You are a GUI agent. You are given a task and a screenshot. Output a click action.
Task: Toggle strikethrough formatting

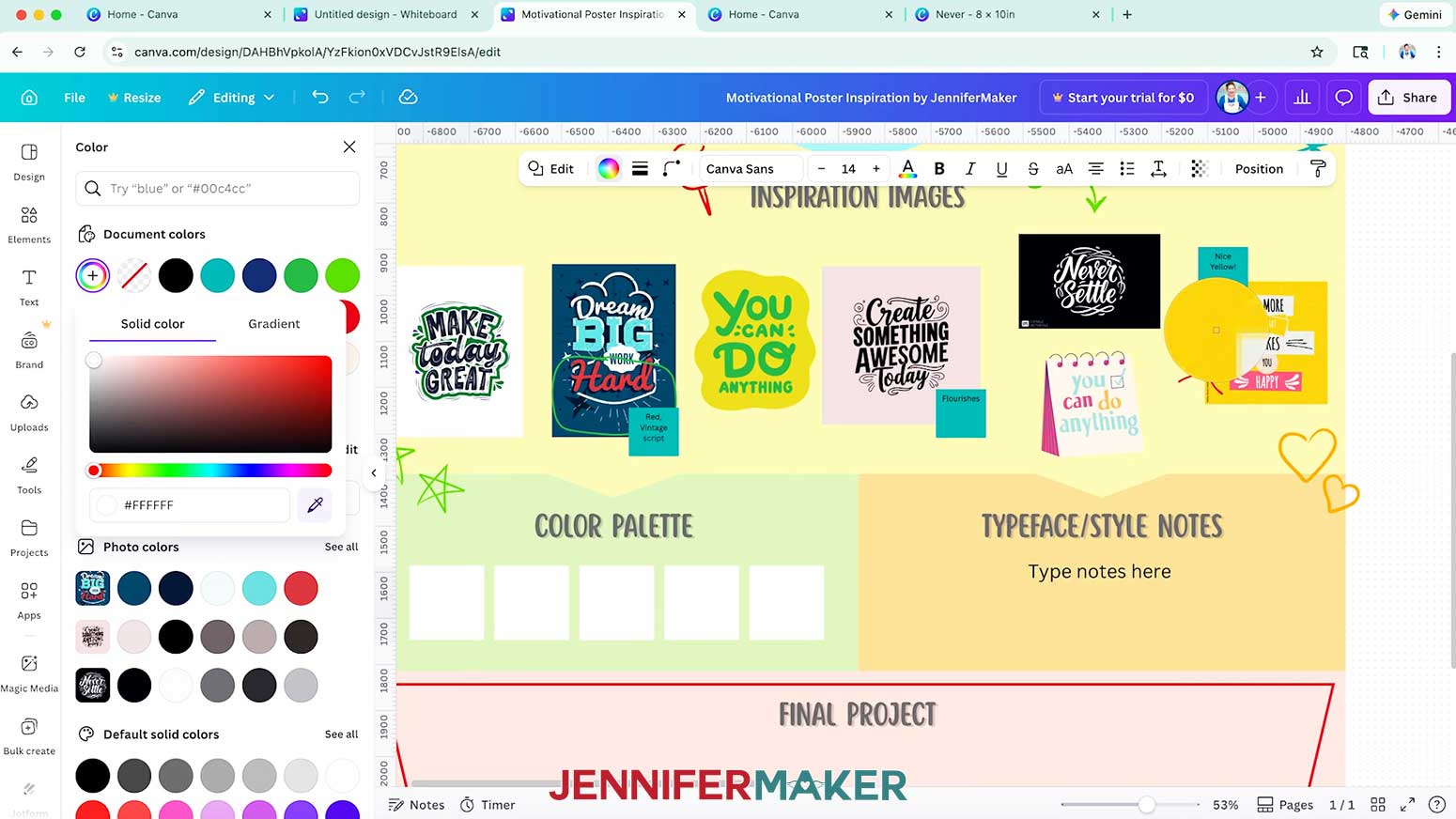(x=1032, y=168)
